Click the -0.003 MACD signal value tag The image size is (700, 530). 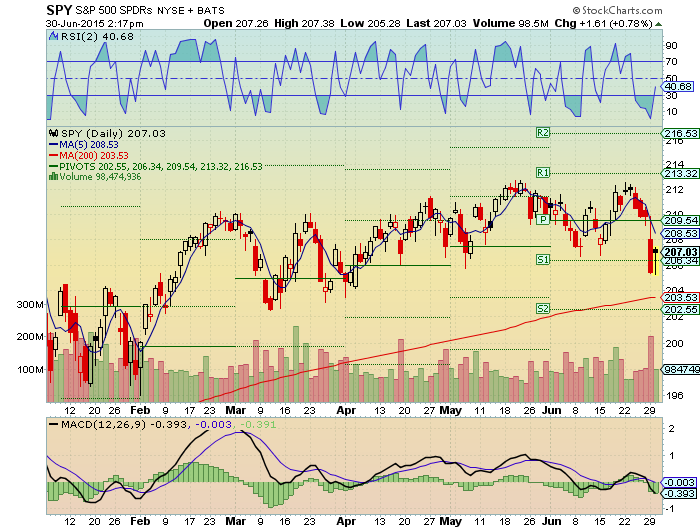click(679, 483)
